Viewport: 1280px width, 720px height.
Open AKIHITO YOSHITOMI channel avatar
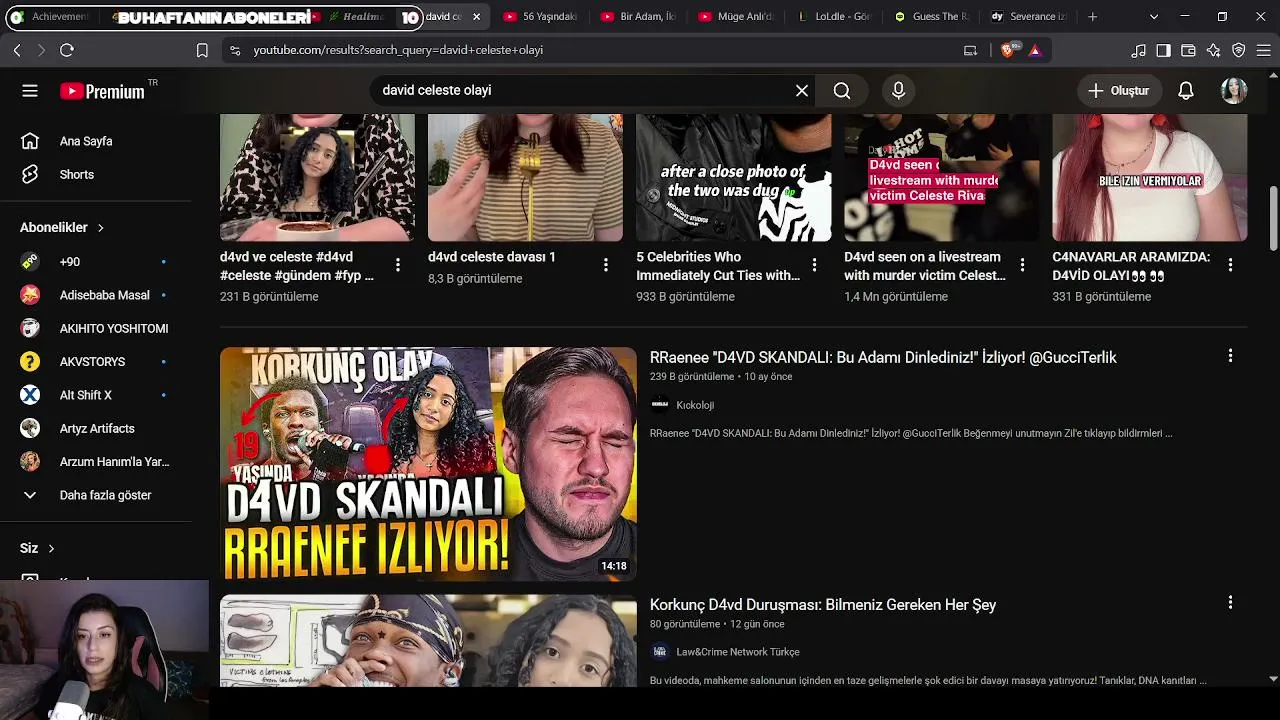(x=30, y=328)
